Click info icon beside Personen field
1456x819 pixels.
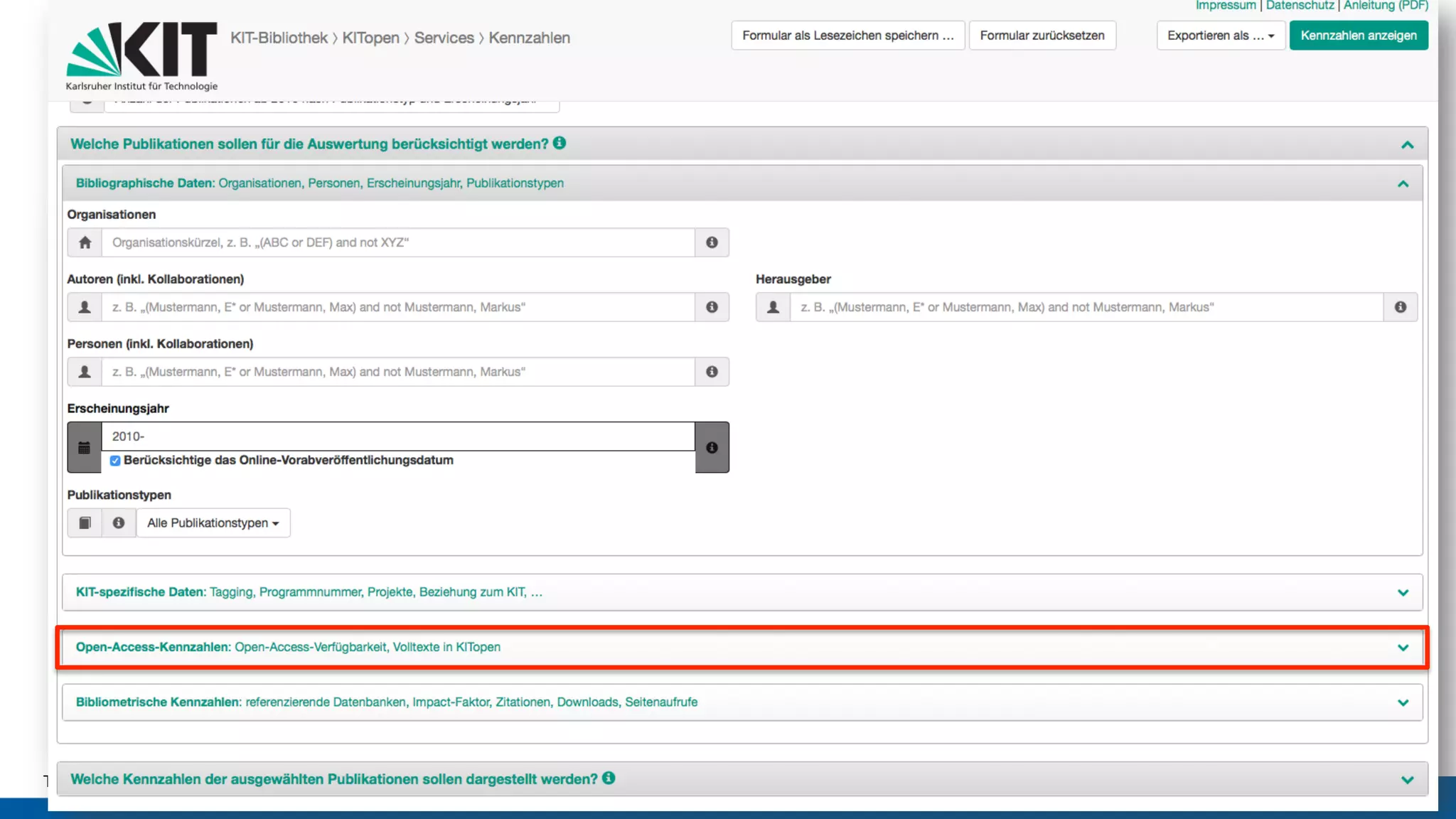coord(712,372)
